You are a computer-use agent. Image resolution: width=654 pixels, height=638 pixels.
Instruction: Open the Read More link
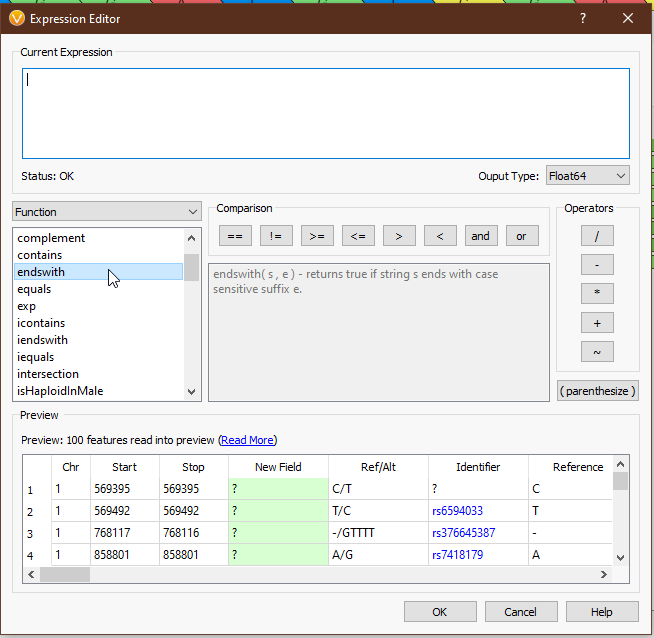pyautogui.click(x=247, y=440)
